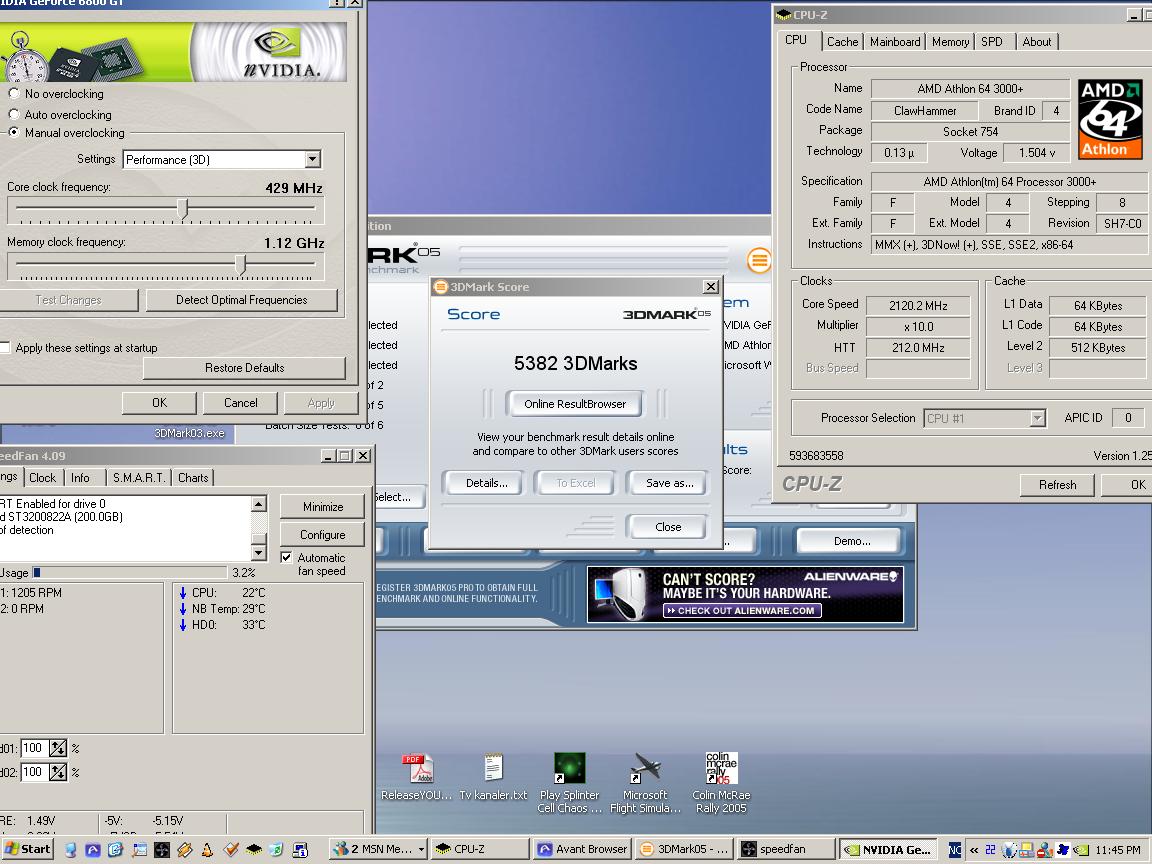Launch Play Splinter Cell Chaos desktop shortcut

[569, 783]
